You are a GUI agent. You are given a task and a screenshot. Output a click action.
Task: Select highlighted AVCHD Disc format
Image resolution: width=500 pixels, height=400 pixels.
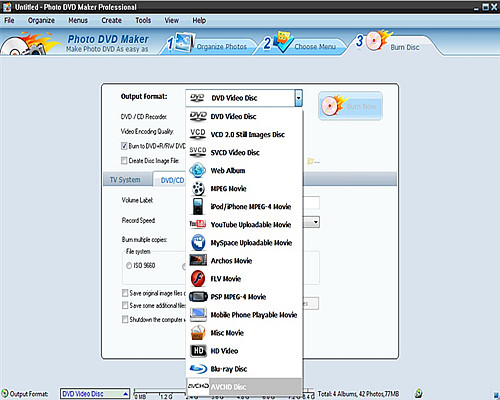(x=244, y=386)
